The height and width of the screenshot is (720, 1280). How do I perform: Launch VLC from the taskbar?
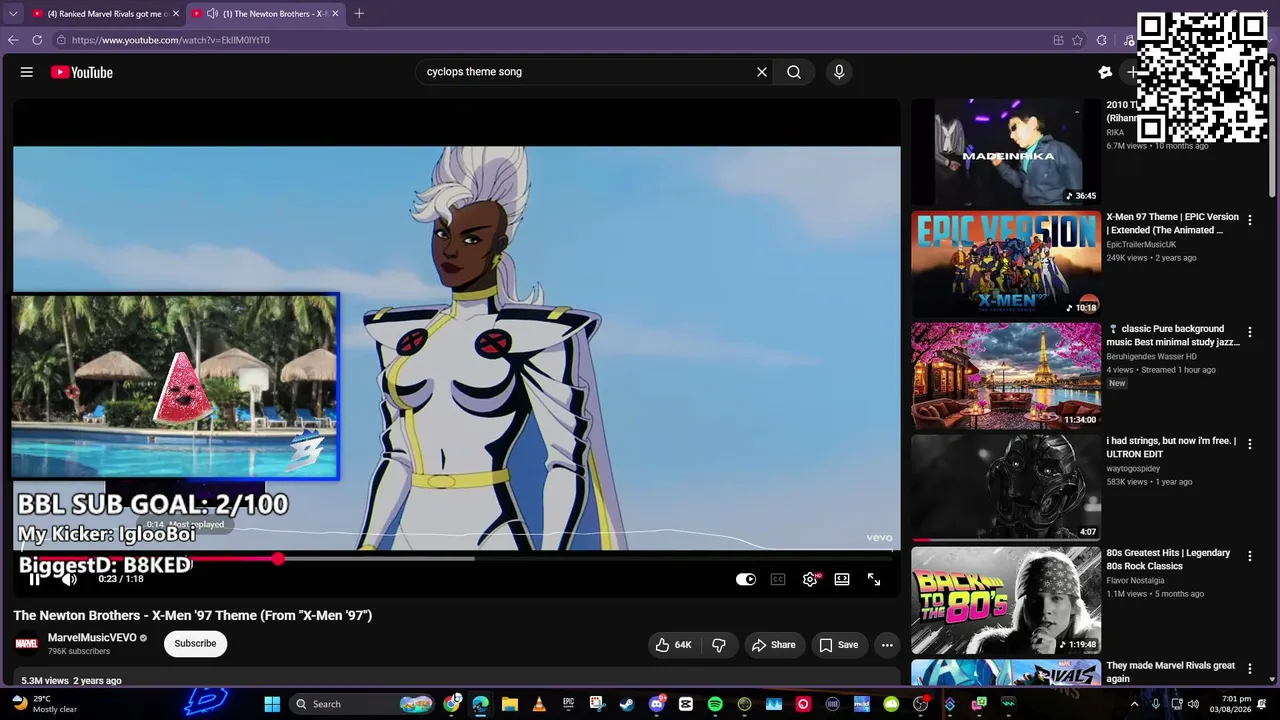point(539,704)
